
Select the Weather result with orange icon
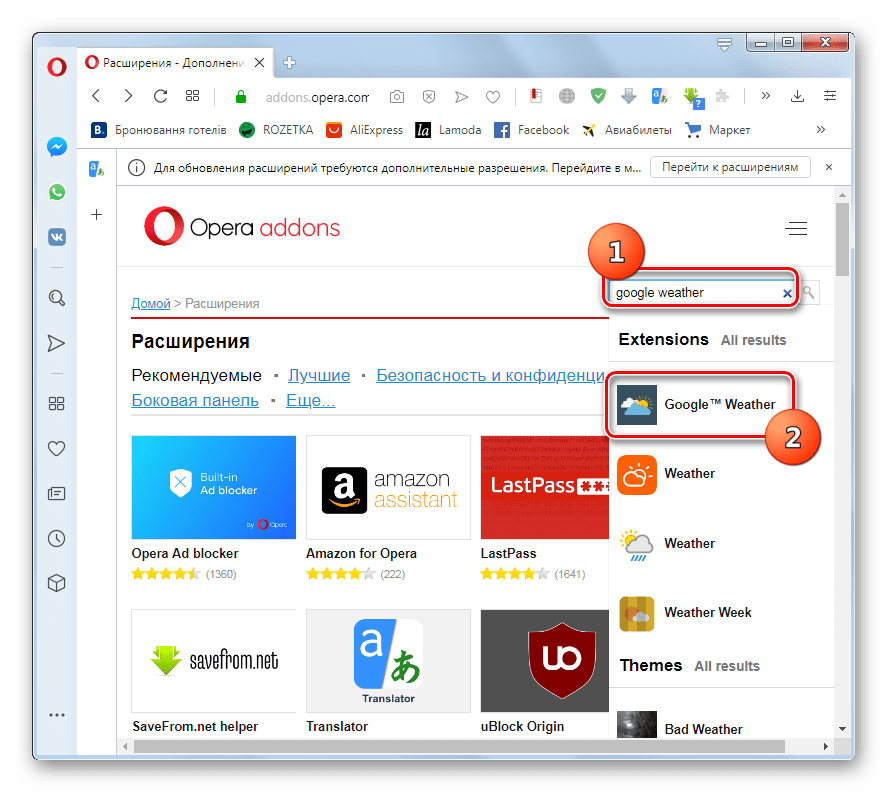tap(666, 474)
